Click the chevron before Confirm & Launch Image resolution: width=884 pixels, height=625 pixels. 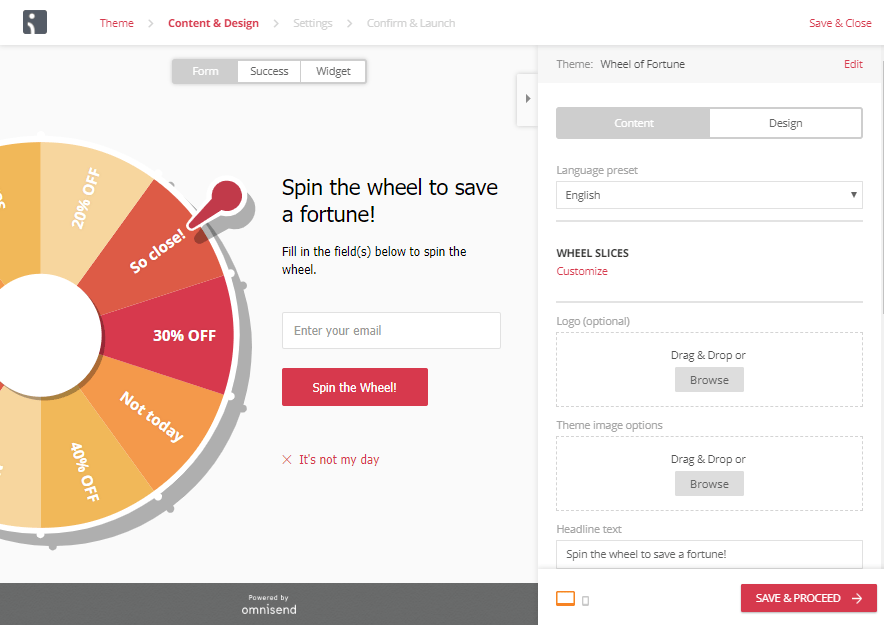(350, 23)
